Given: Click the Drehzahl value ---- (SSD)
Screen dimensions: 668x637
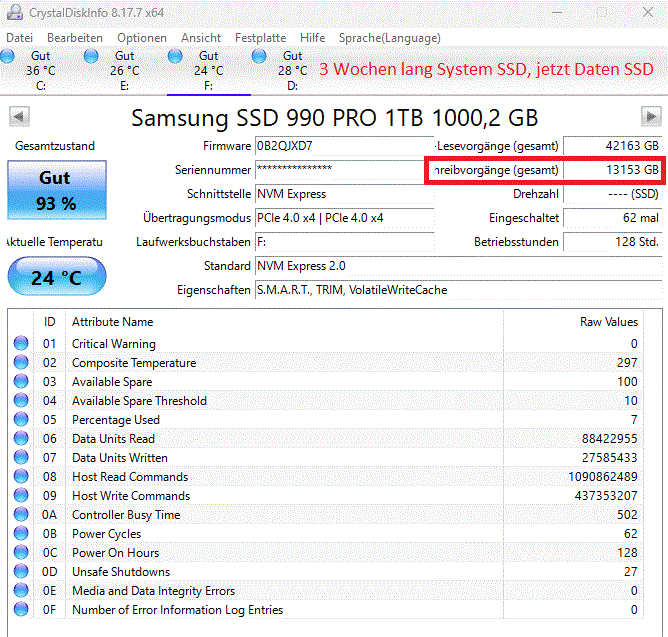Looking at the screenshot, I should pyautogui.click(x=613, y=194).
